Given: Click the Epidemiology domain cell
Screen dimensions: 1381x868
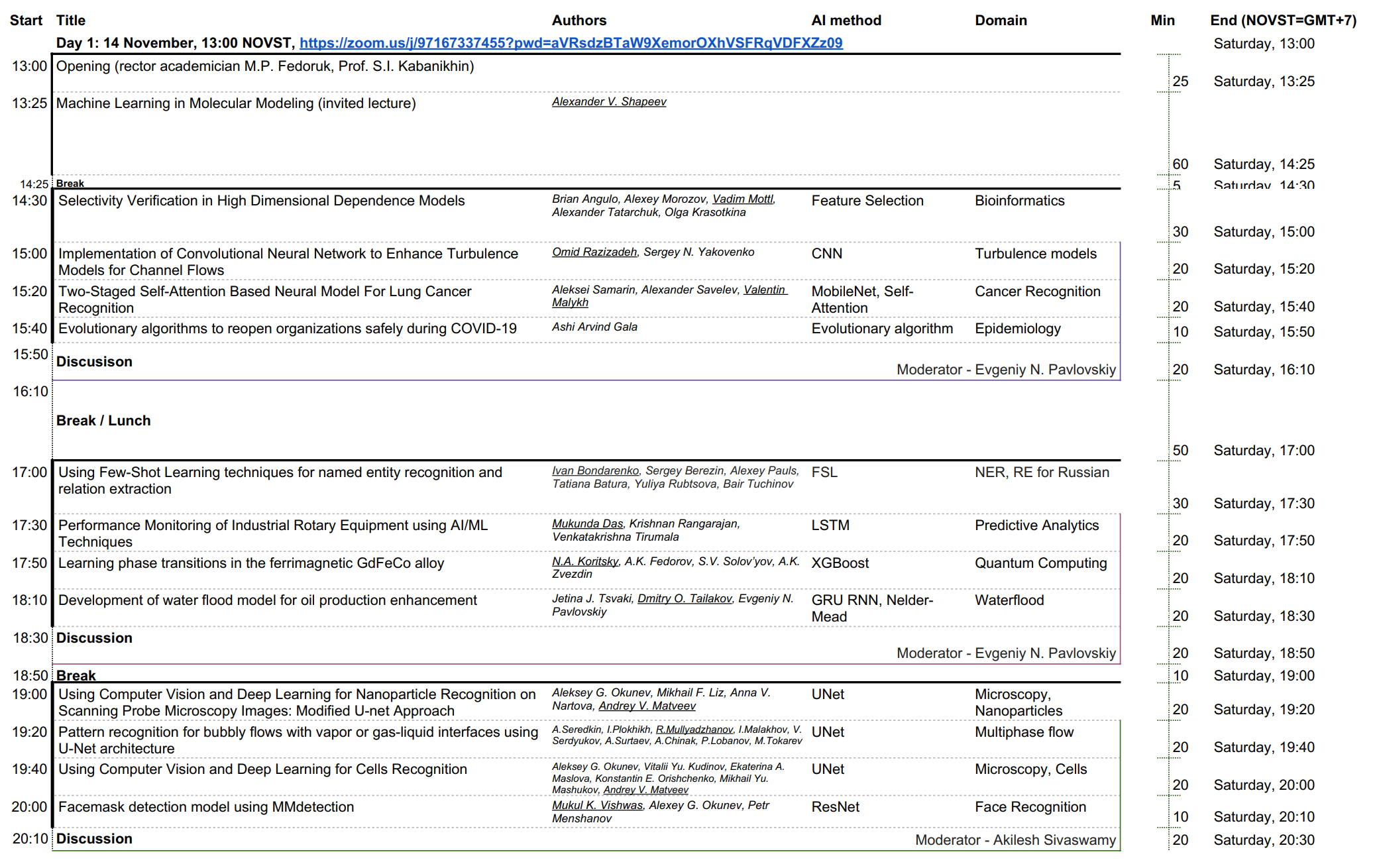Looking at the screenshot, I should coord(1018,329).
